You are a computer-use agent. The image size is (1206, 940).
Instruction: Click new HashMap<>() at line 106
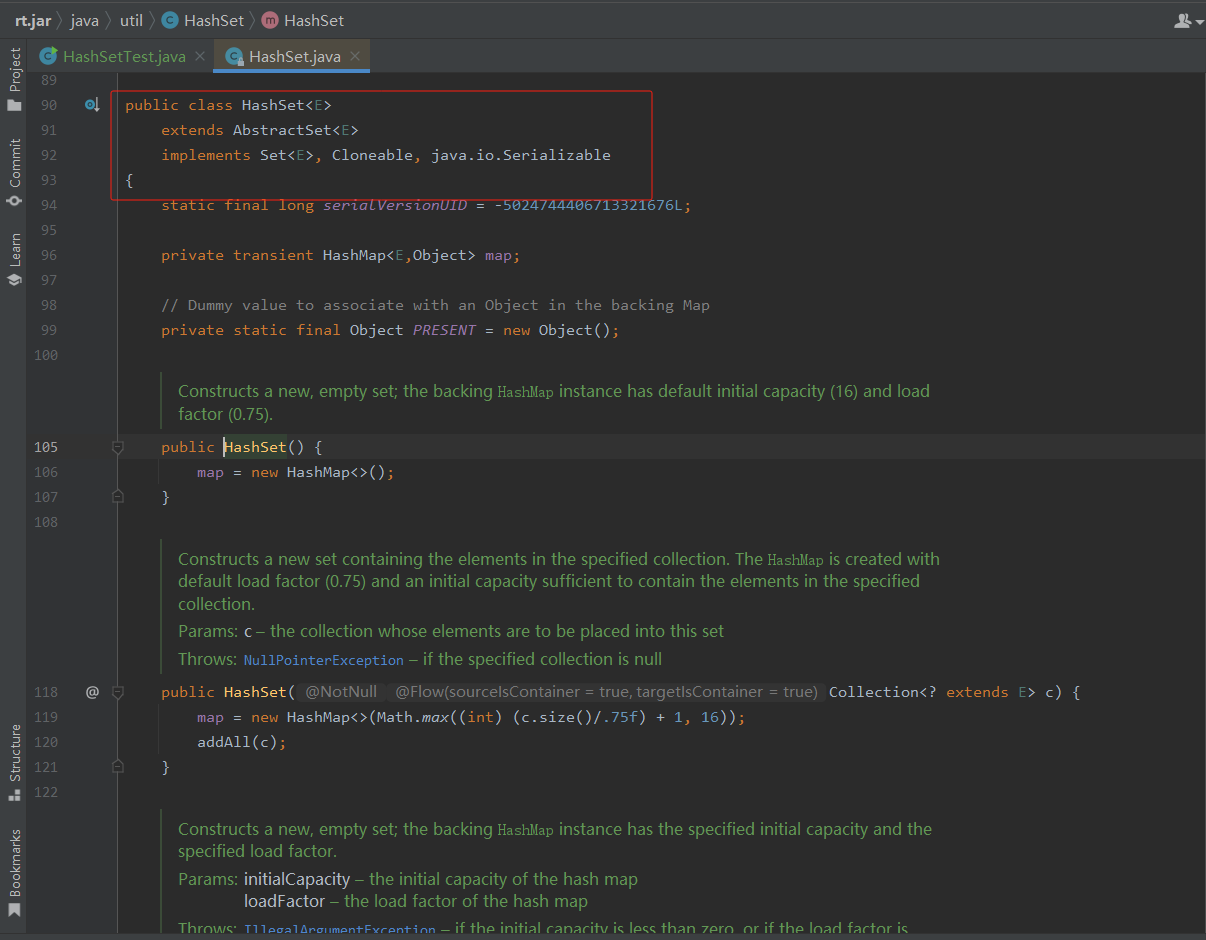pos(318,472)
